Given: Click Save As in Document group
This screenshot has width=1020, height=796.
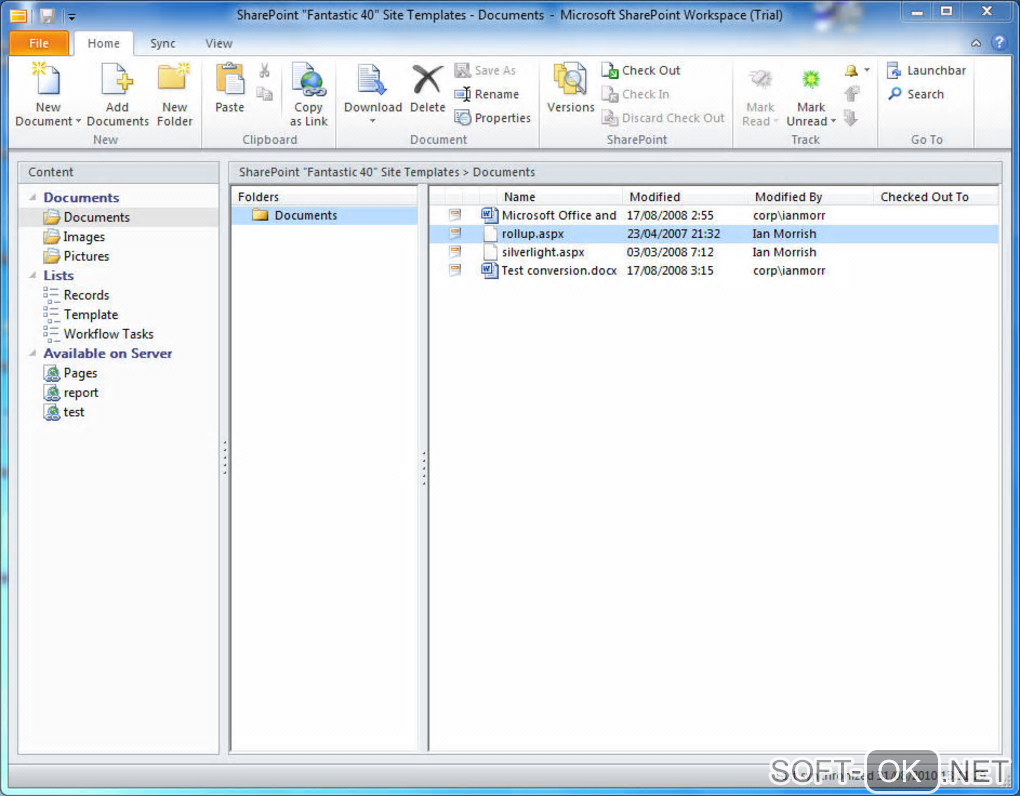Looking at the screenshot, I should point(485,70).
